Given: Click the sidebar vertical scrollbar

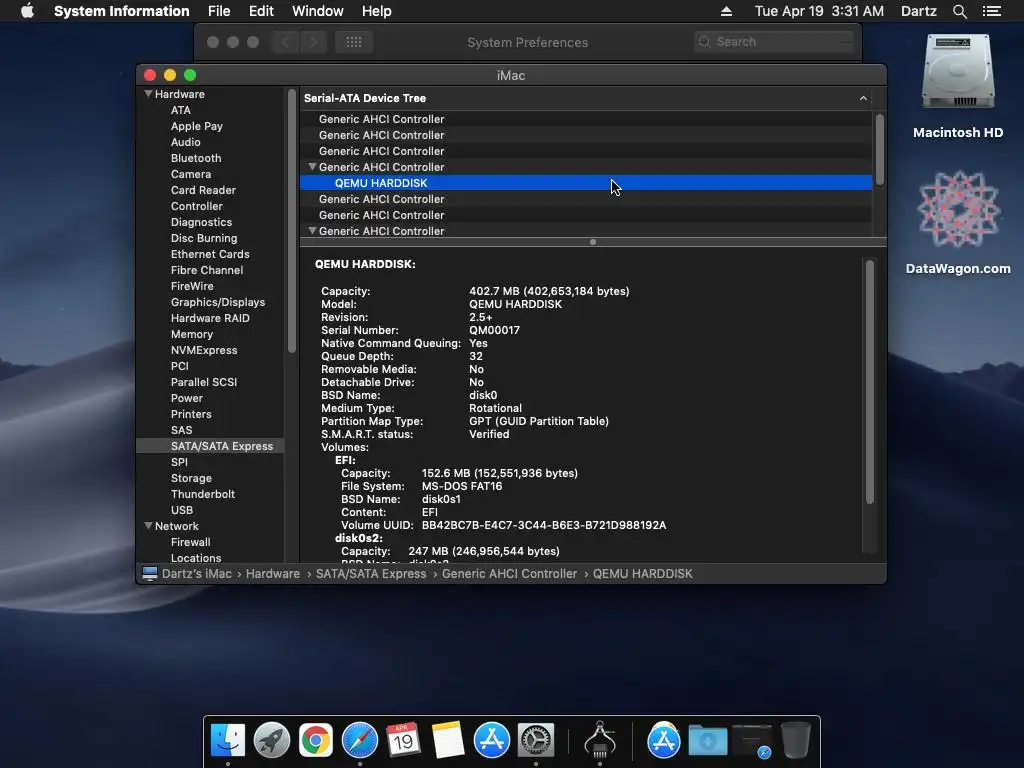Looking at the screenshot, I should (x=291, y=222).
